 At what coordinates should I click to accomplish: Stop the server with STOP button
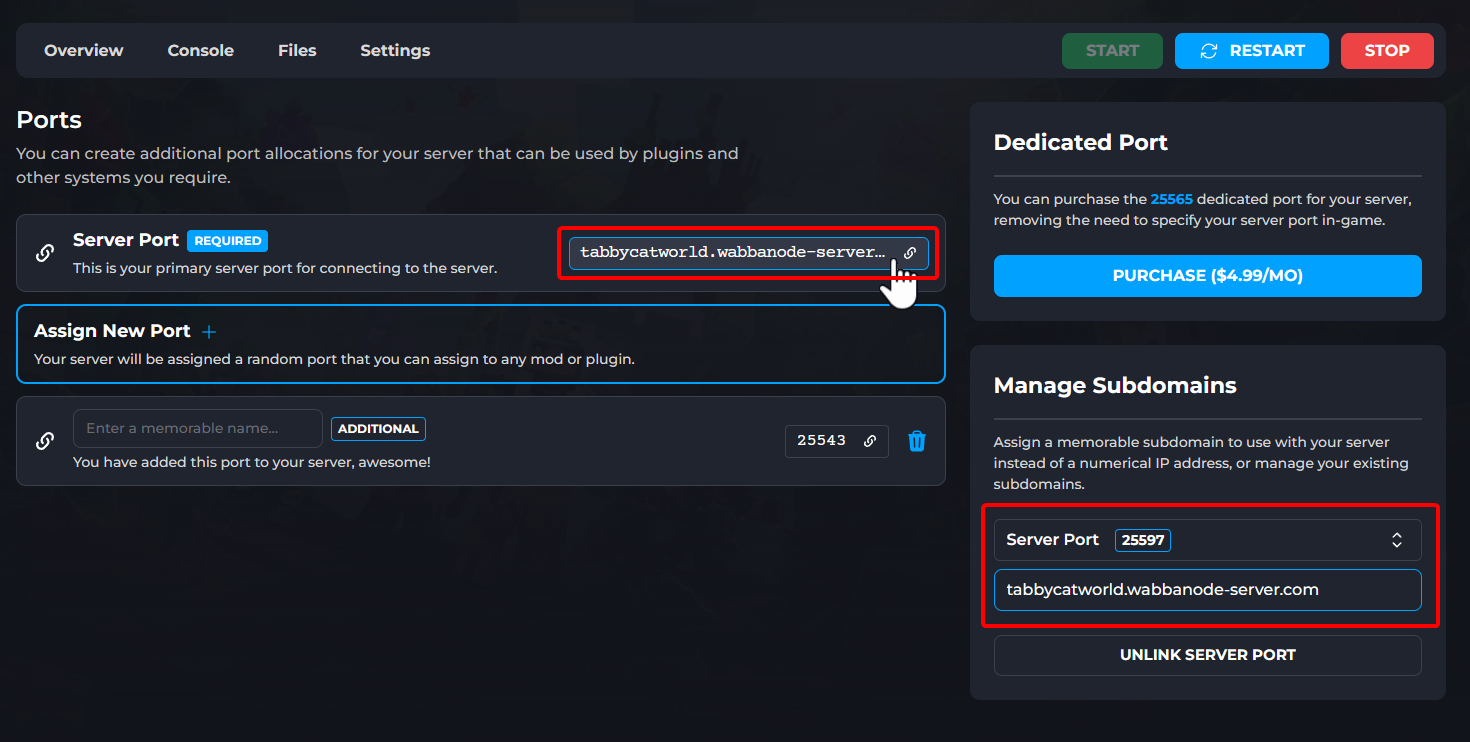point(1387,51)
